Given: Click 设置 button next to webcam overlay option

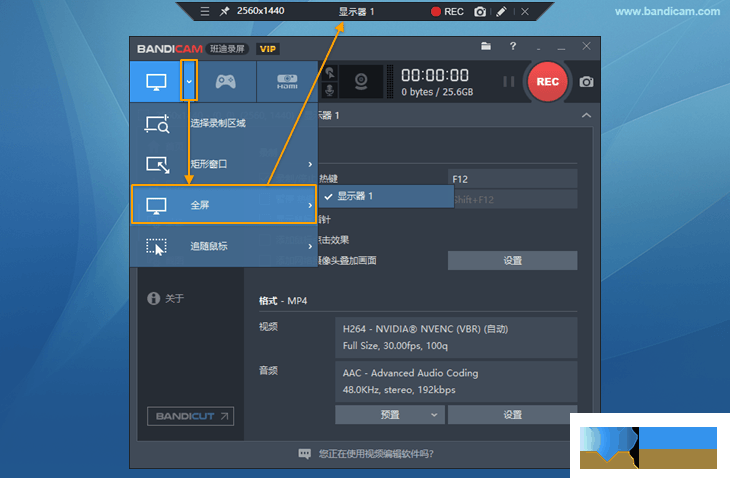Looking at the screenshot, I should pos(512,261).
